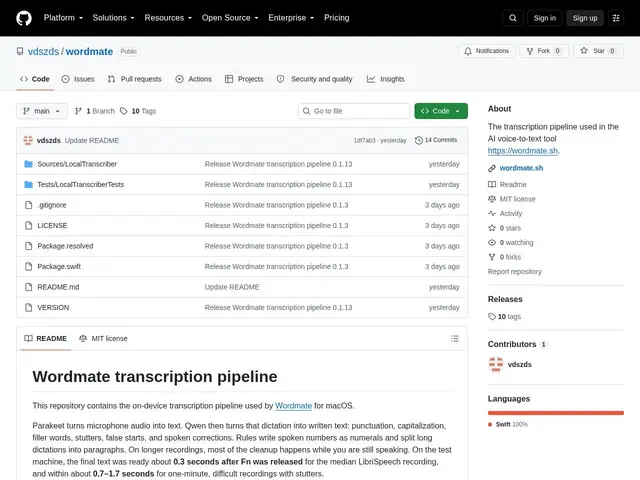This screenshot has height=480, width=640.
Task: Open the appearance settings icon beside Sign up
Action: click(616, 18)
